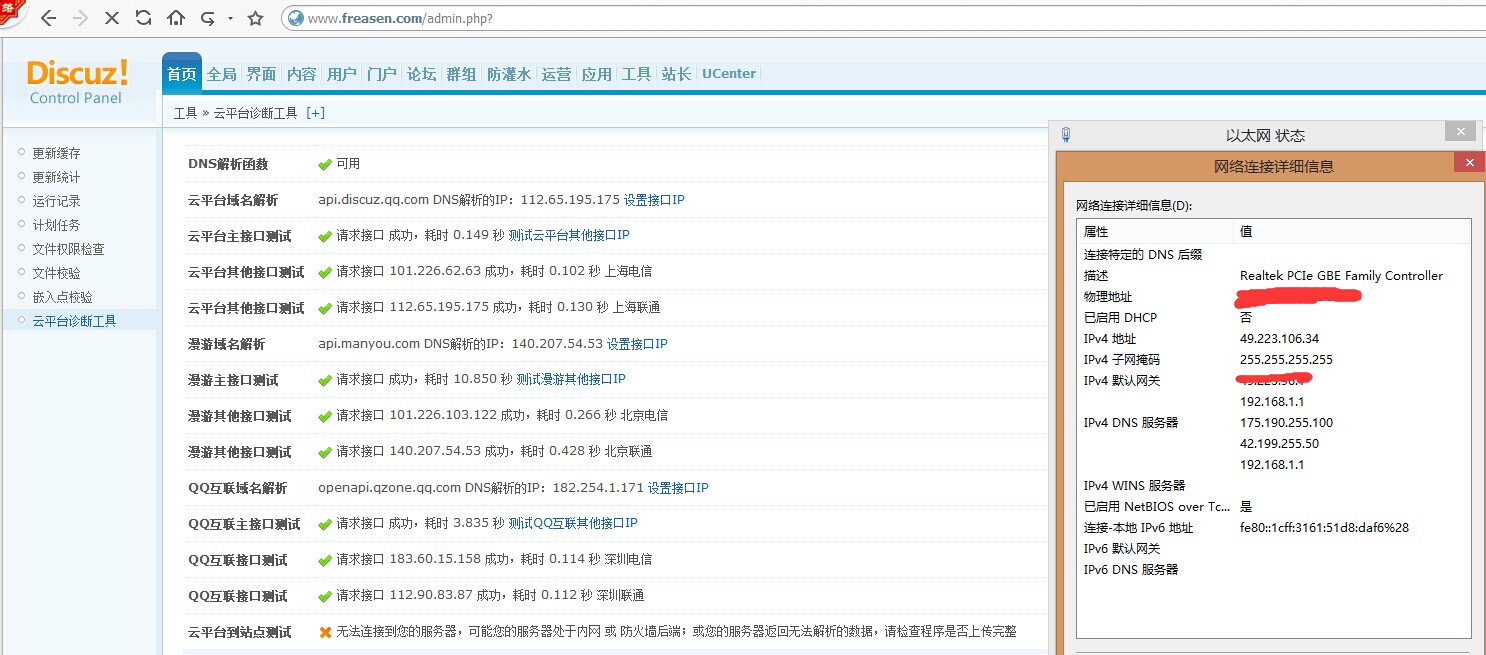Click 设置接口IP link for openapi.qzone.qq.com
Viewport: 1486px width, 655px height.
click(678, 488)
